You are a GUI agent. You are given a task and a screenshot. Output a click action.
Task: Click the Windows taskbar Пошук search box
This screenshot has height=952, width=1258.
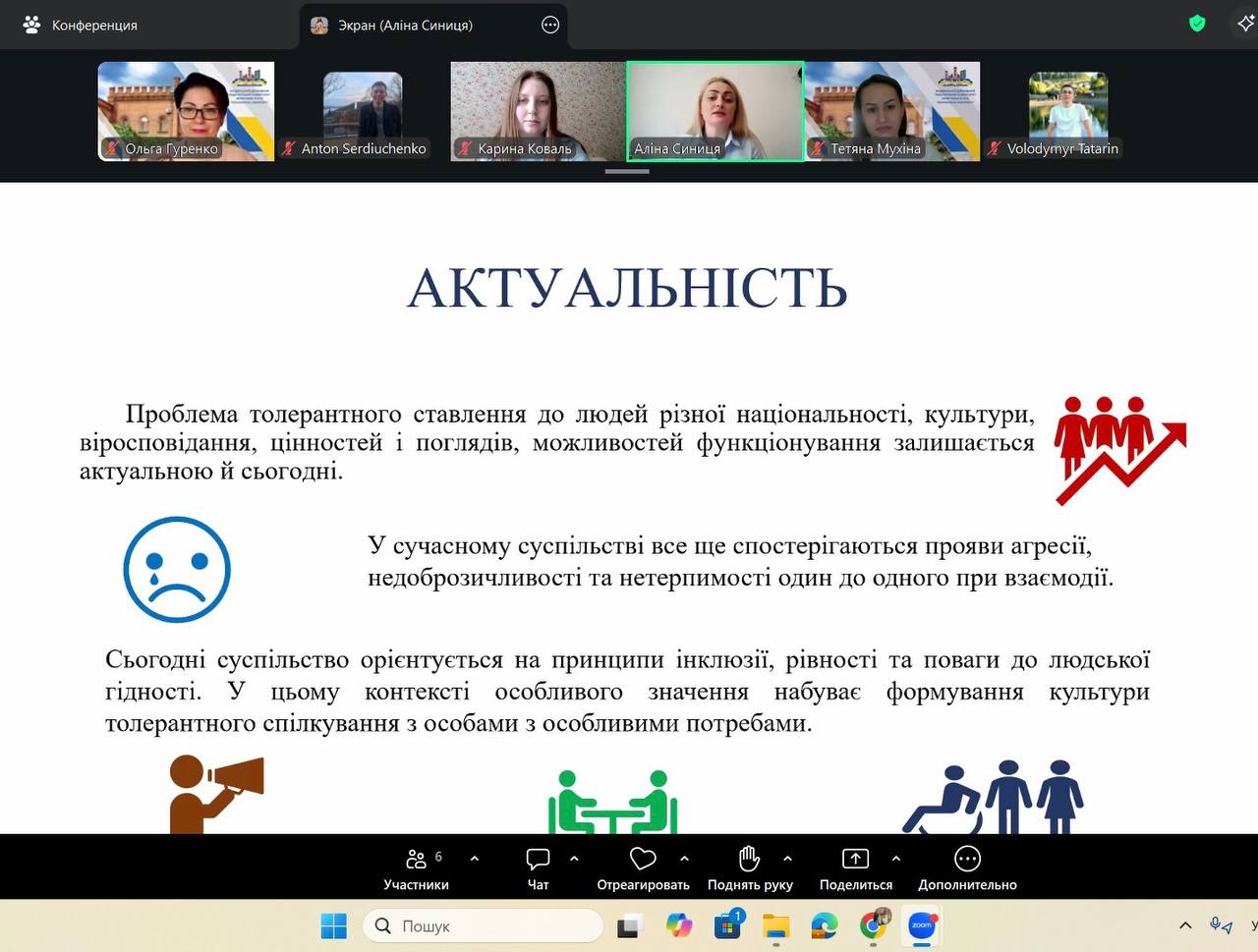pyautogui.click(x=484, y=925)
